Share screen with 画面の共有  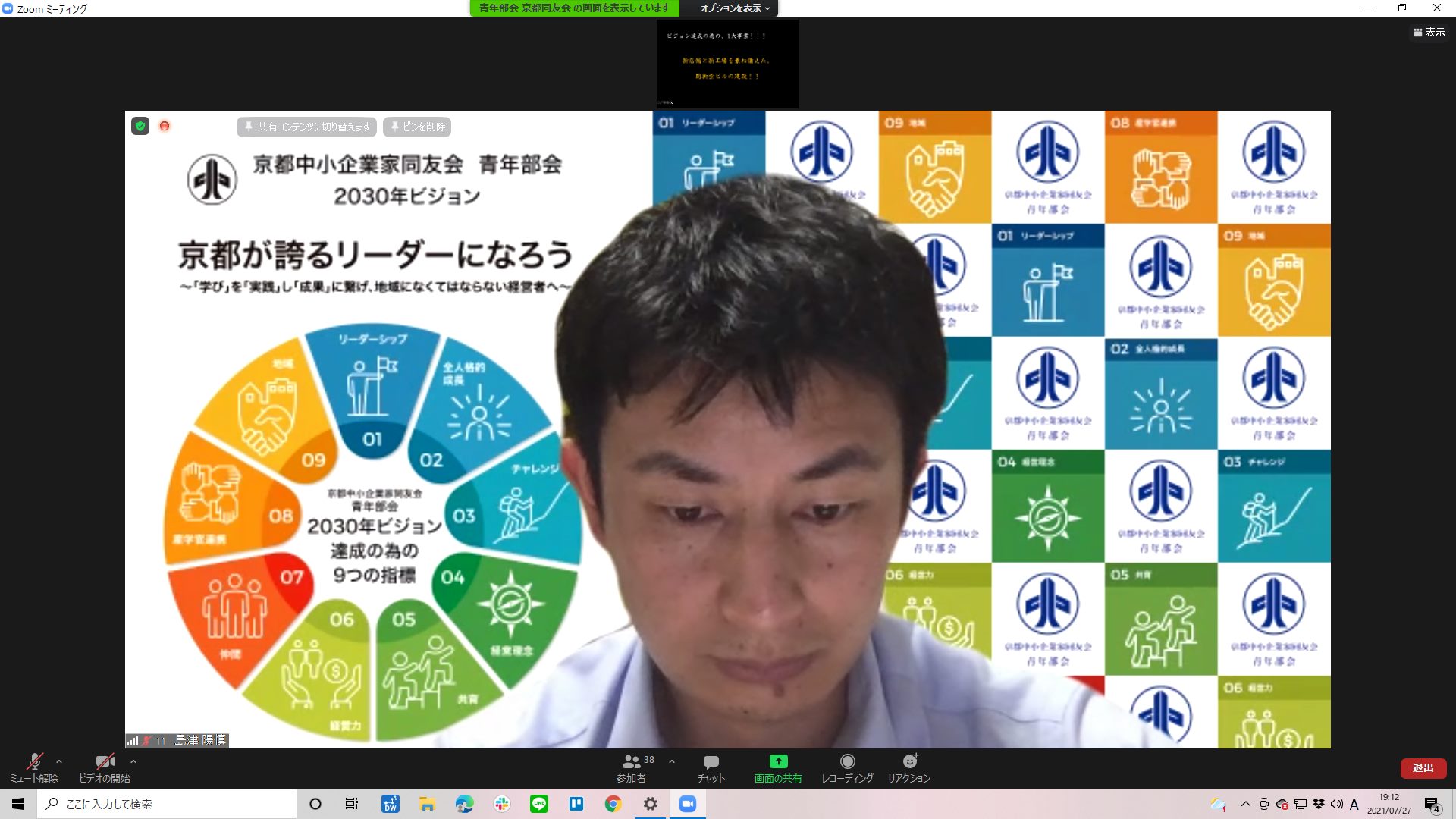[778, 767]
